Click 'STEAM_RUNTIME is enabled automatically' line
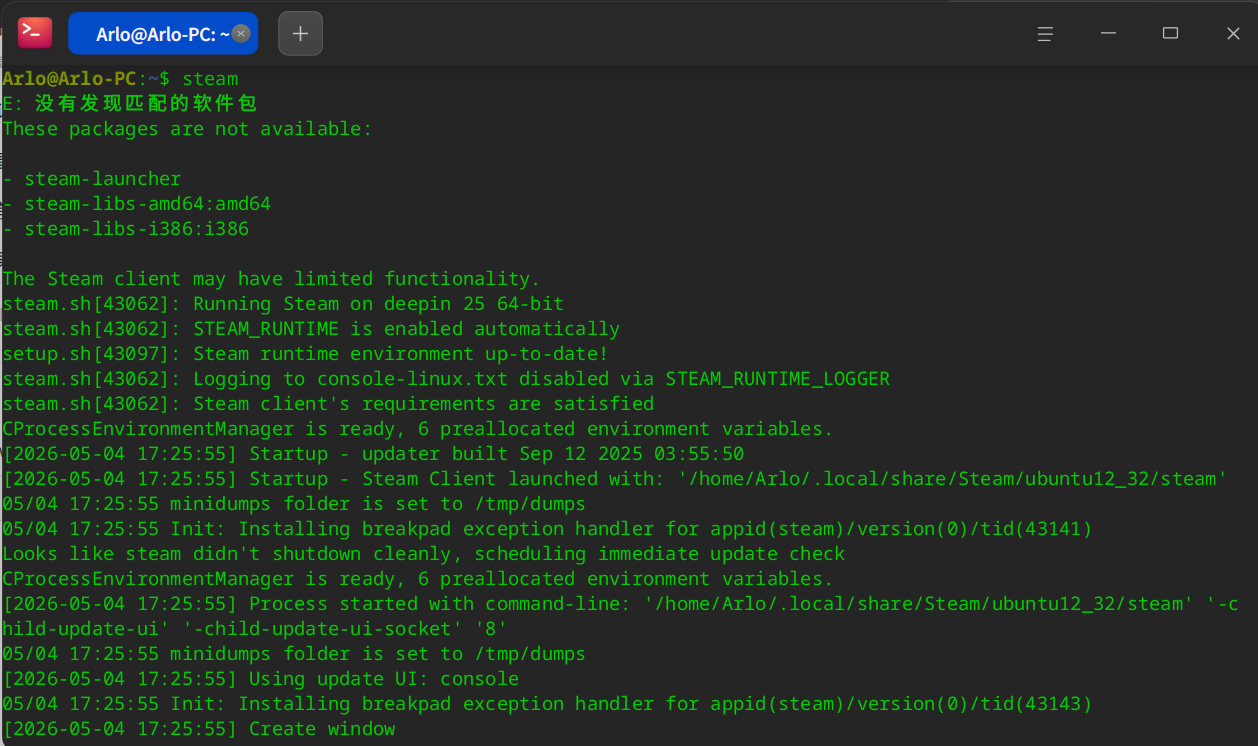Screen dimensions: 1258x746 (x=311, y=329)
